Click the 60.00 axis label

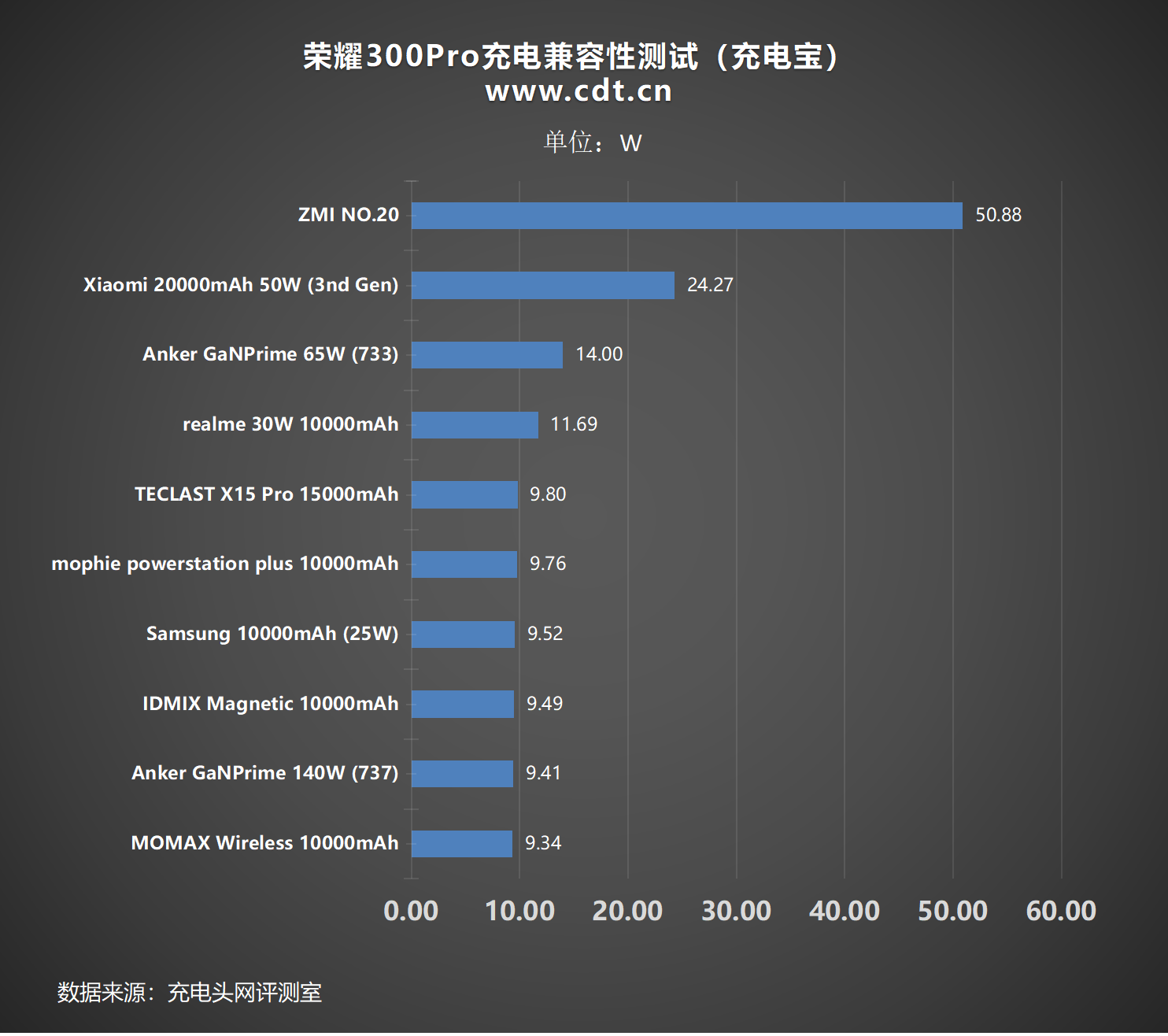pyautogui.click(x=1062, y=911)
